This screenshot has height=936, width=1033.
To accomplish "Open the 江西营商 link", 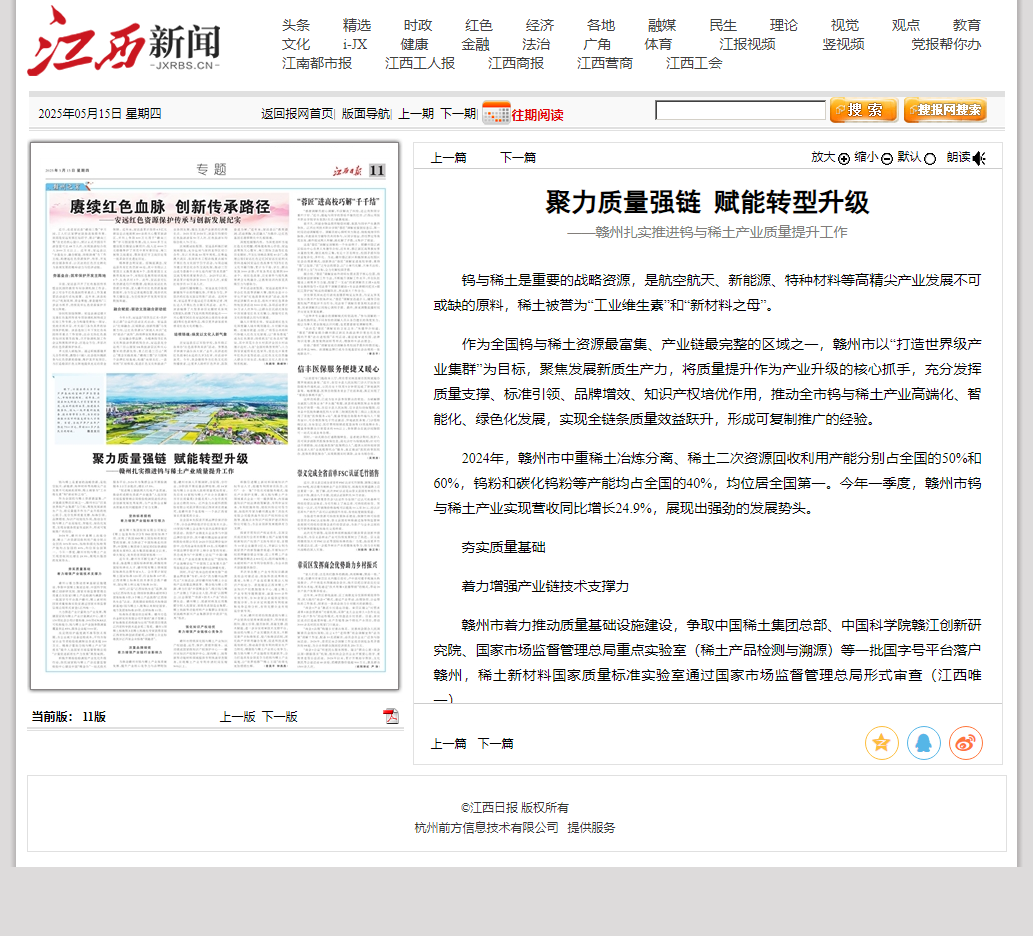I will [605, 63].
